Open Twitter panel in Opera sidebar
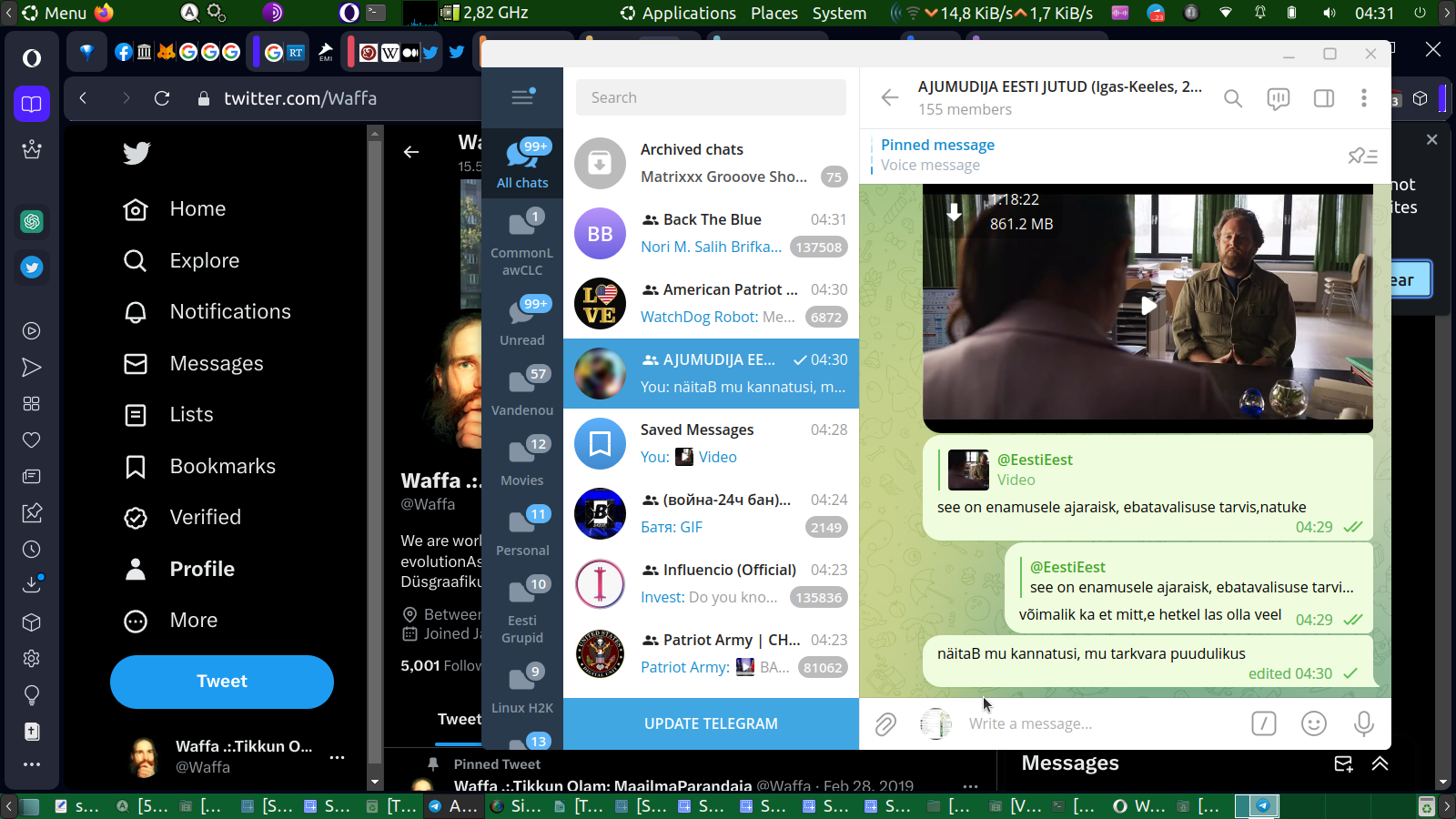Screen dimensions: 1456x819 [32, 268]
